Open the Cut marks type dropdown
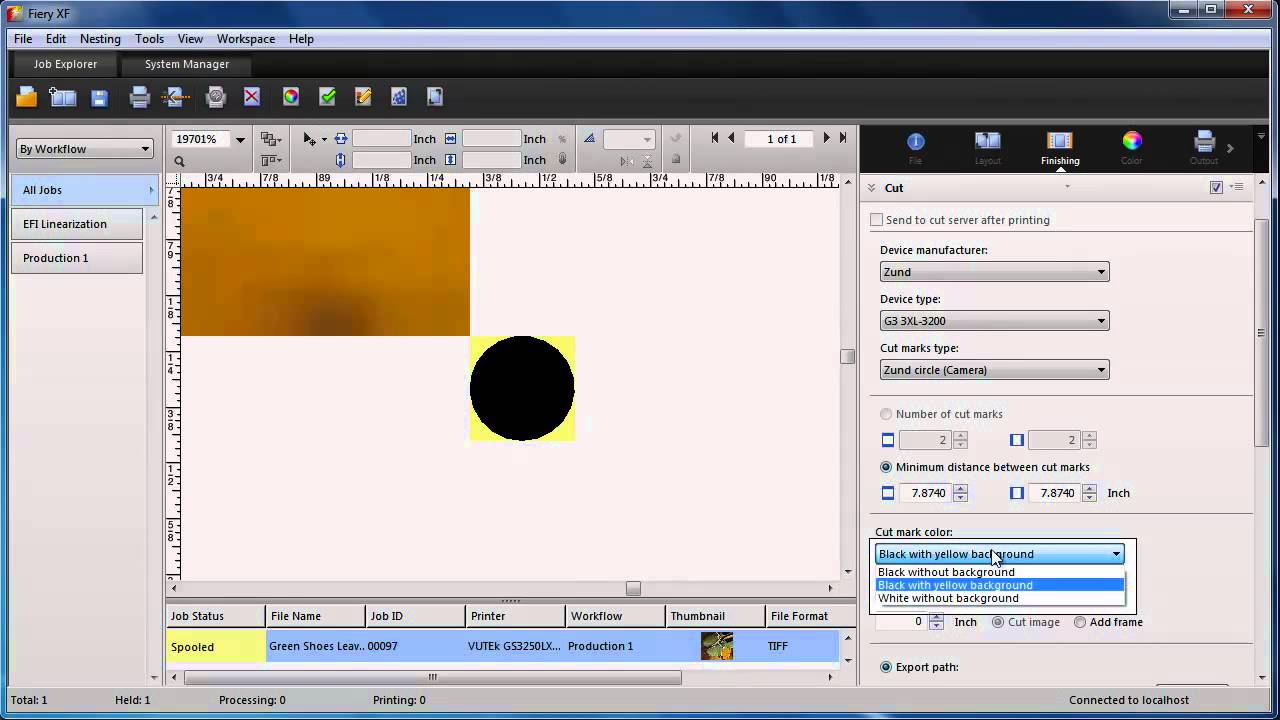This screenshot has height=720, width=1280. 994,370
